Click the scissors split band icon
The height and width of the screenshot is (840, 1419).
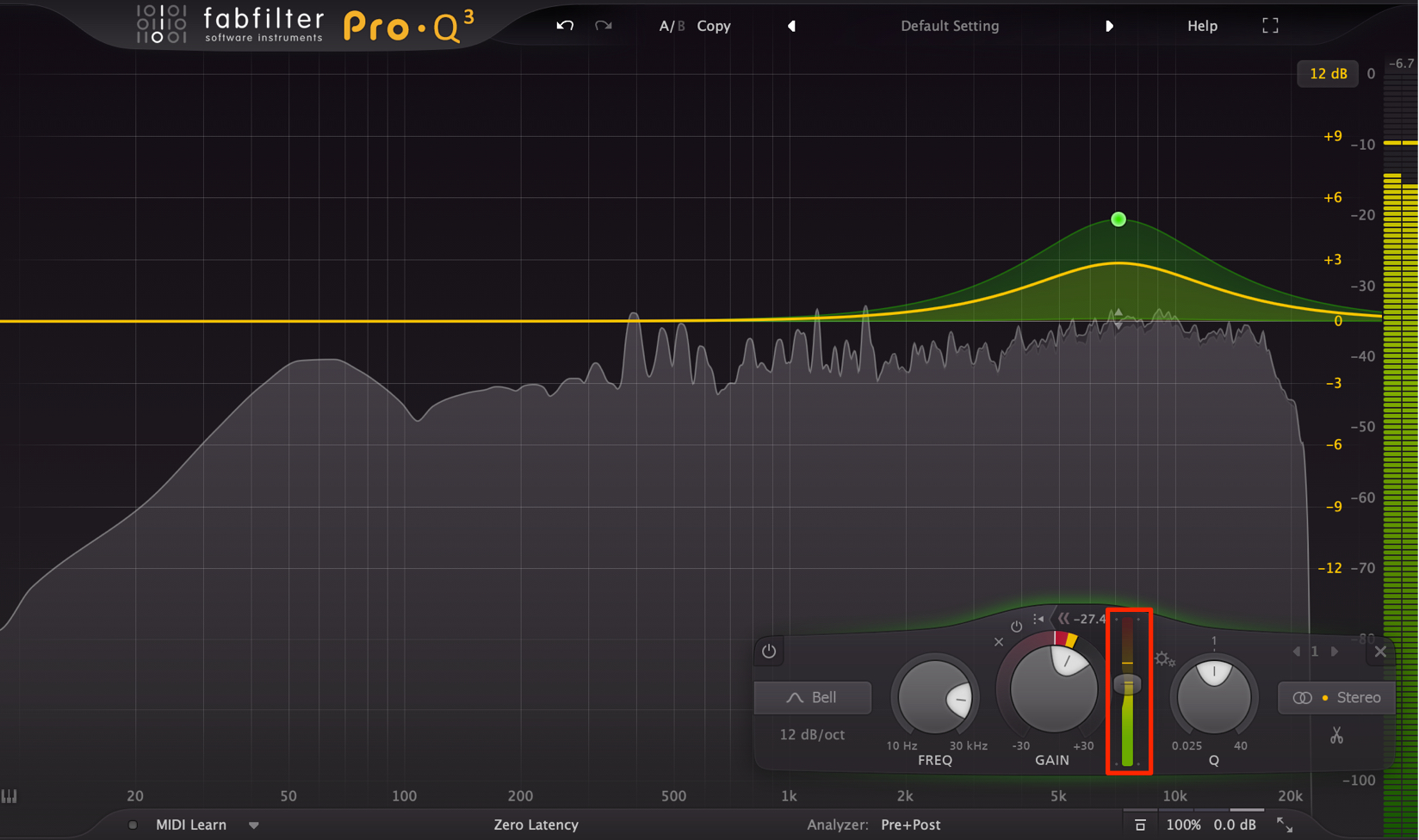[1336, 736]
